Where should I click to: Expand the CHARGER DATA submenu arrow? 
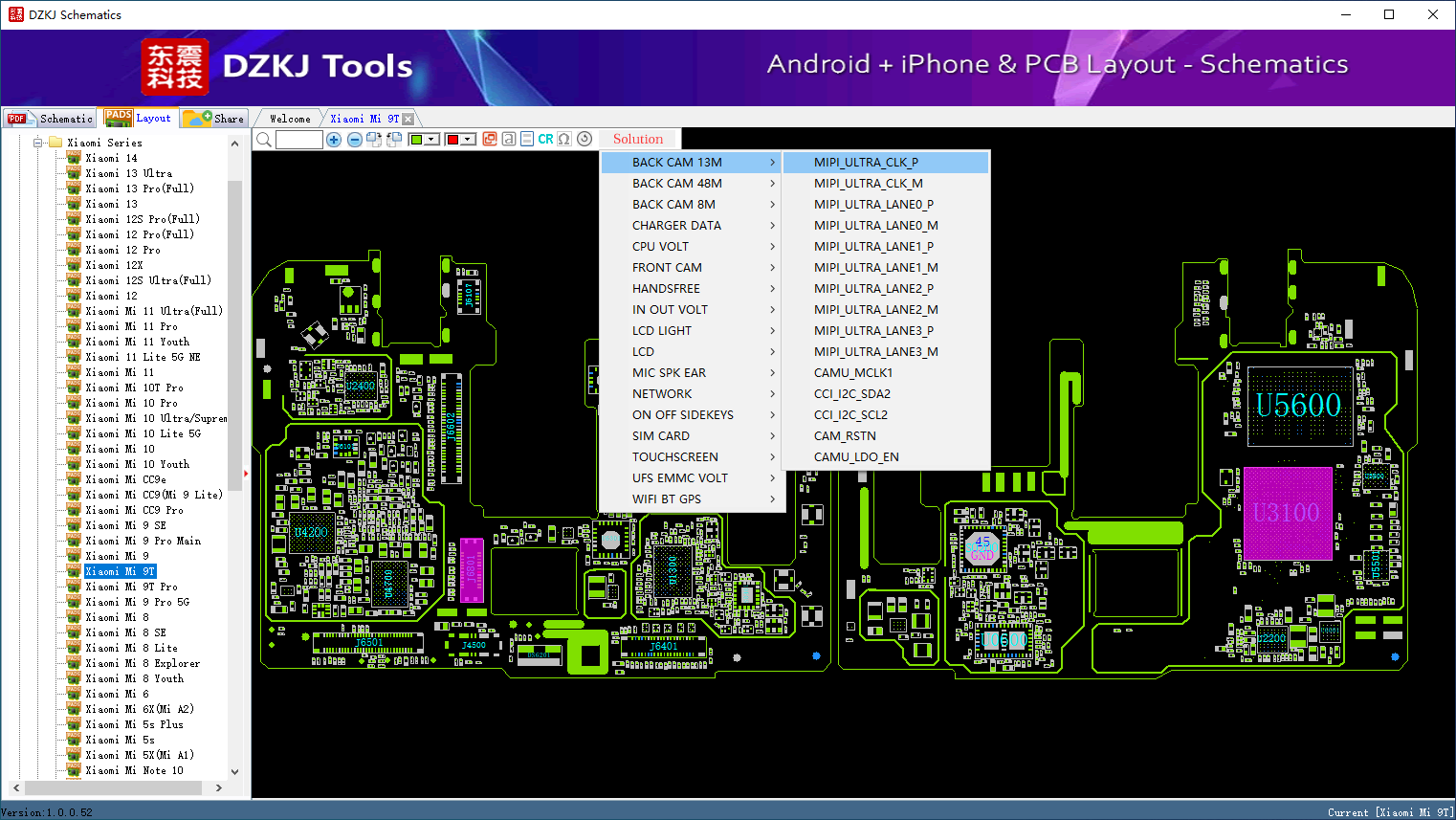(x=772, y=226)
